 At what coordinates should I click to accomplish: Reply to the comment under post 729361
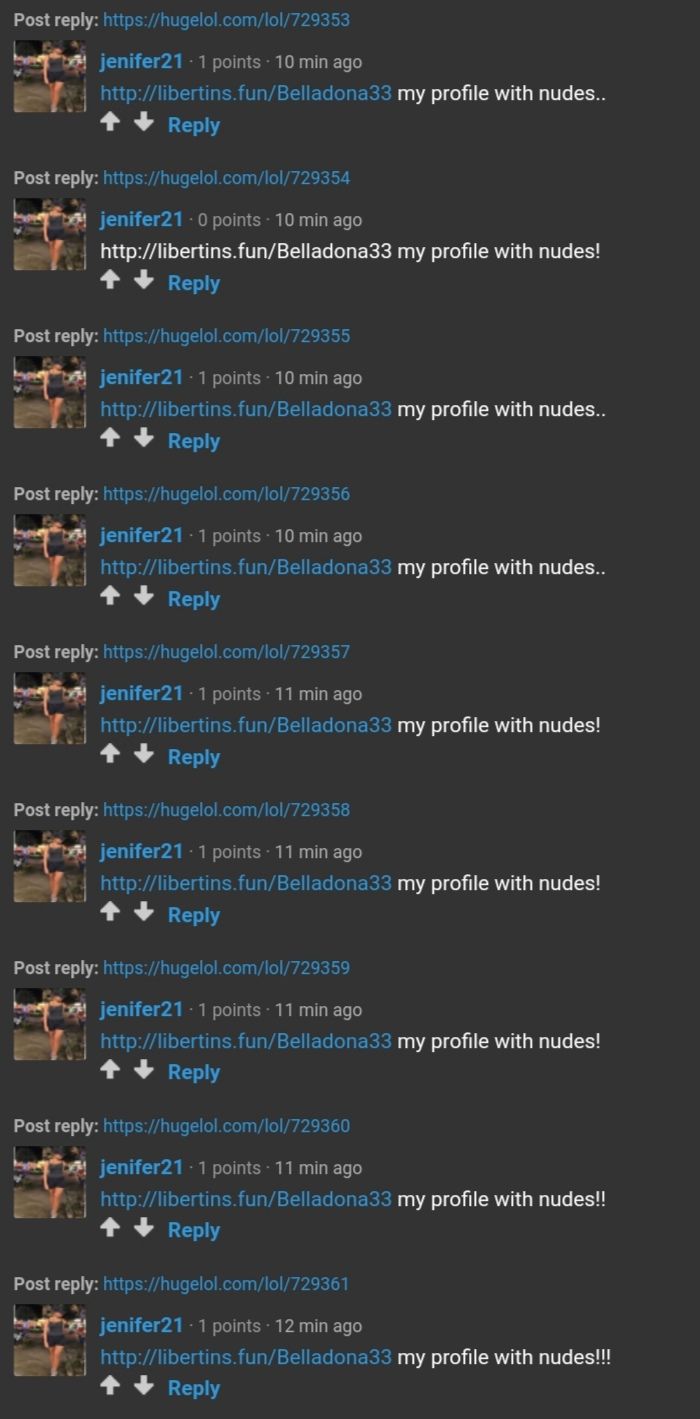[194, 1389]
